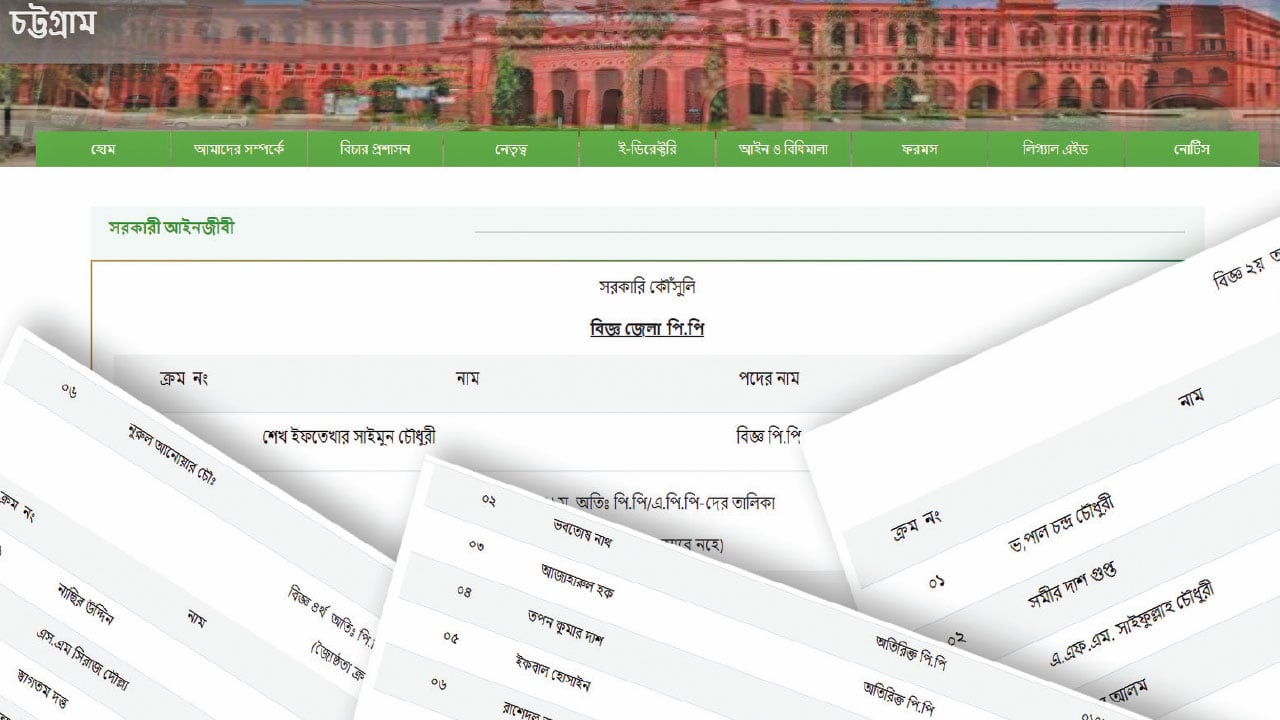Open the আমাদের সম্পর্কে menu
The height and width of the screenshot is (720, 1280).
tap(240, 149)
